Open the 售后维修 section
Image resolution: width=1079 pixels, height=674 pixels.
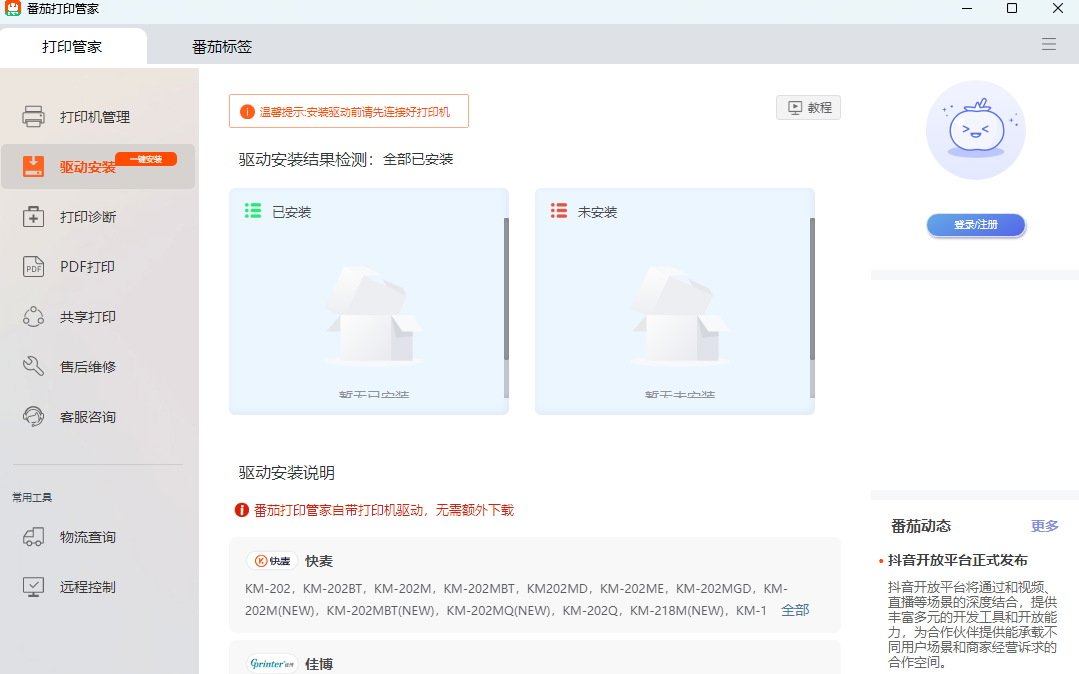[x=89, y=366]
